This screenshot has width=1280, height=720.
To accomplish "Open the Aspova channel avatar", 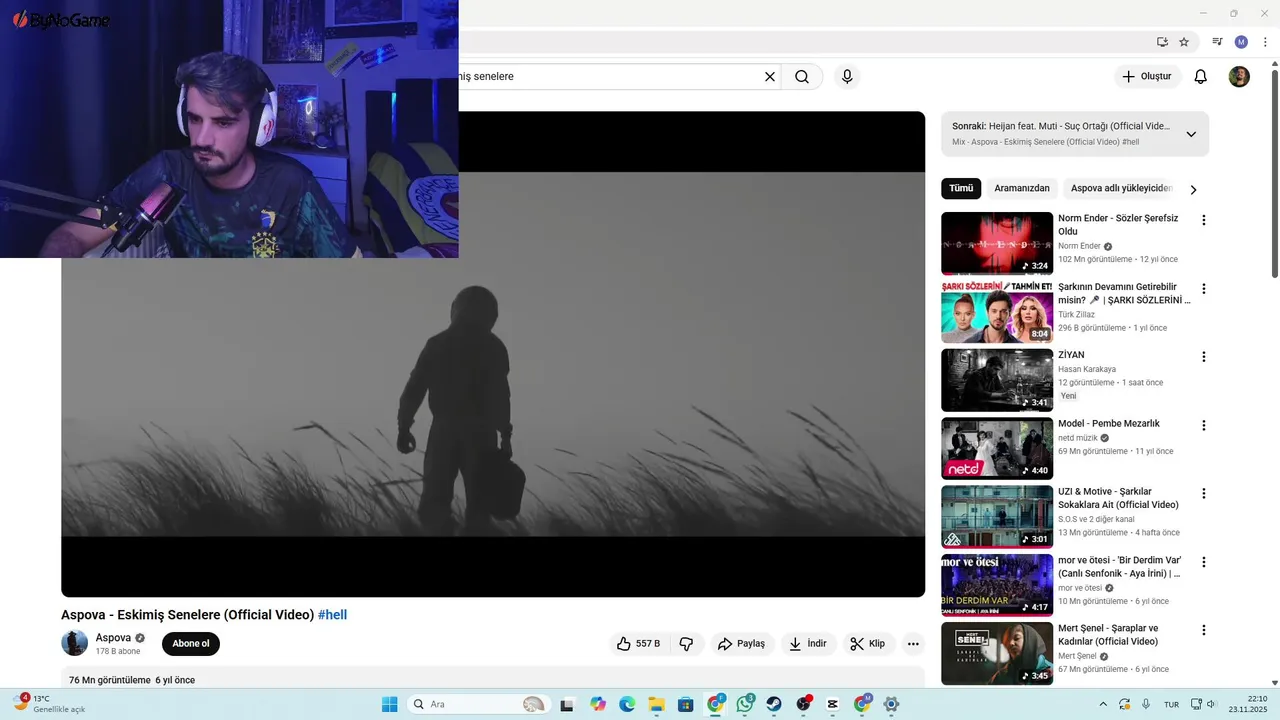I will (74, 643).
